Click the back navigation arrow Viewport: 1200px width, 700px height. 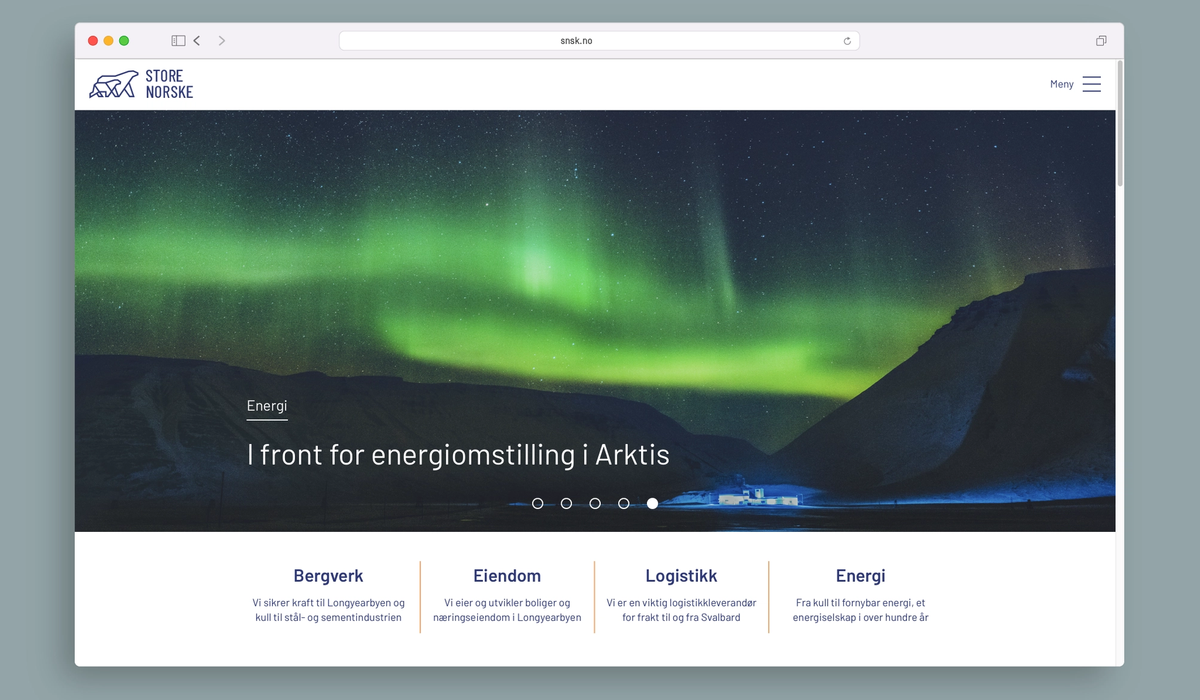(197, 40)
